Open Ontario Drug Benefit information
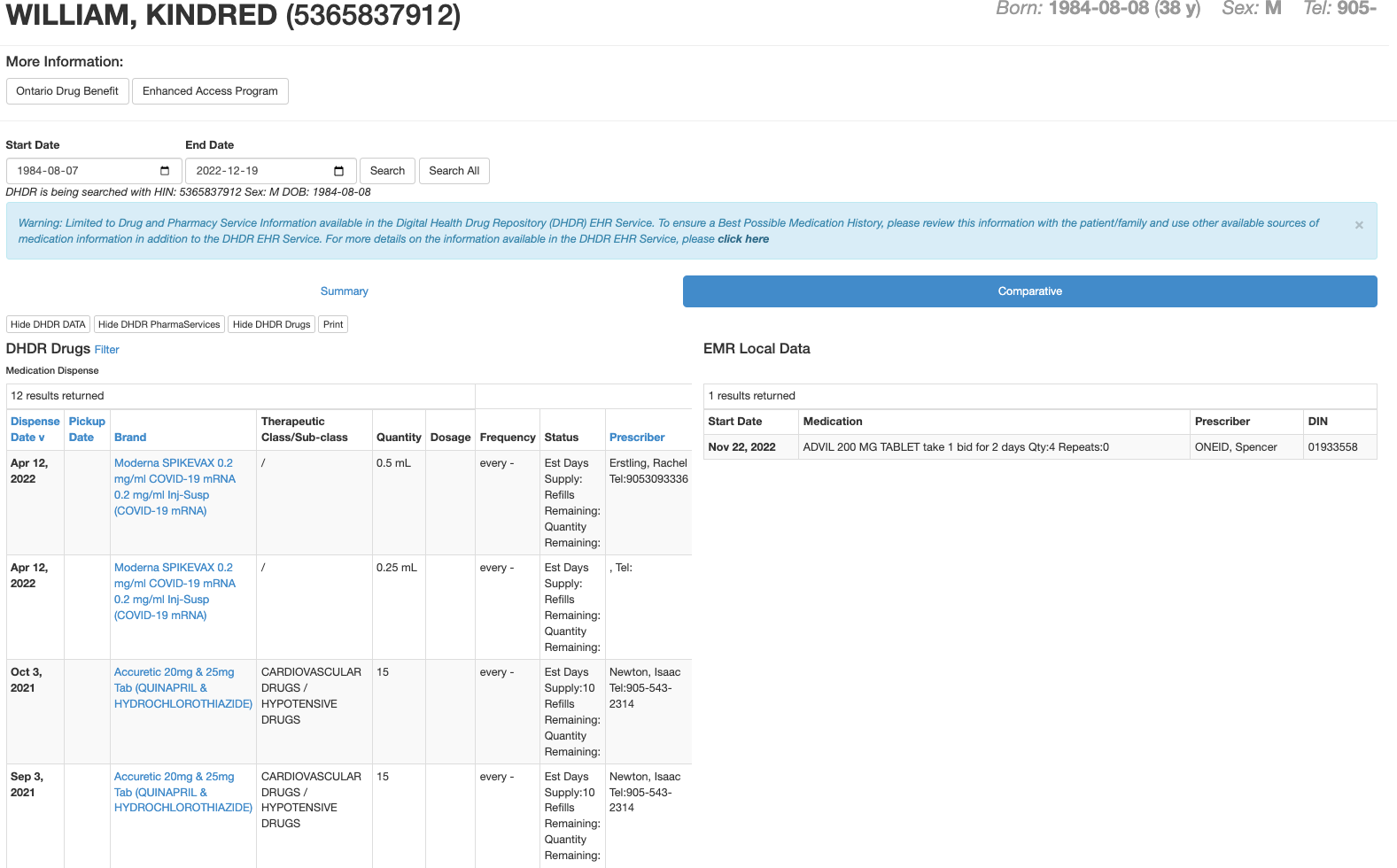Viewport: 1397px width, 868px height. point(67,91)
